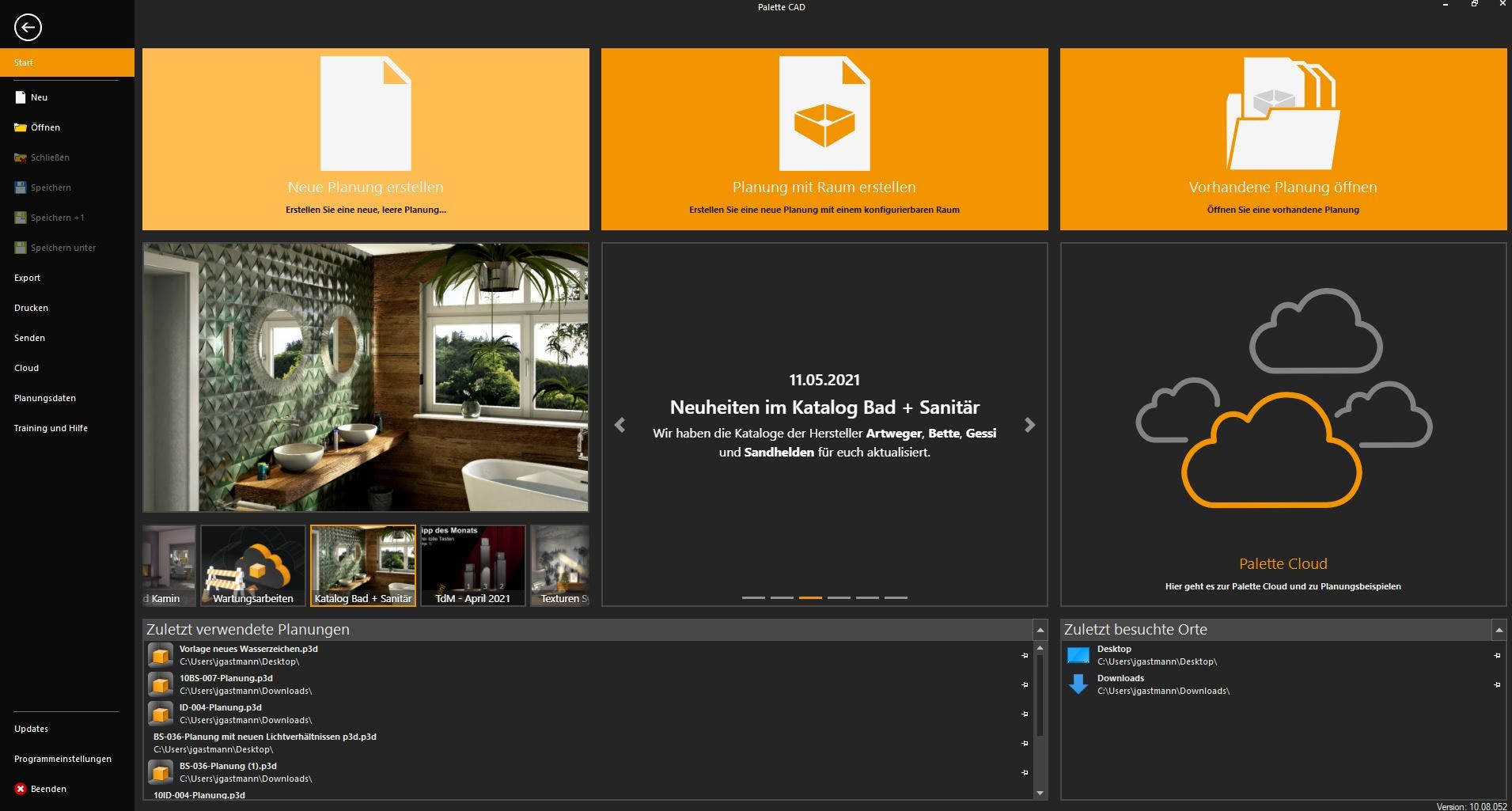Show next news item with right arrow
This screenshot has width=1512, height=811.
point(1029,425)
